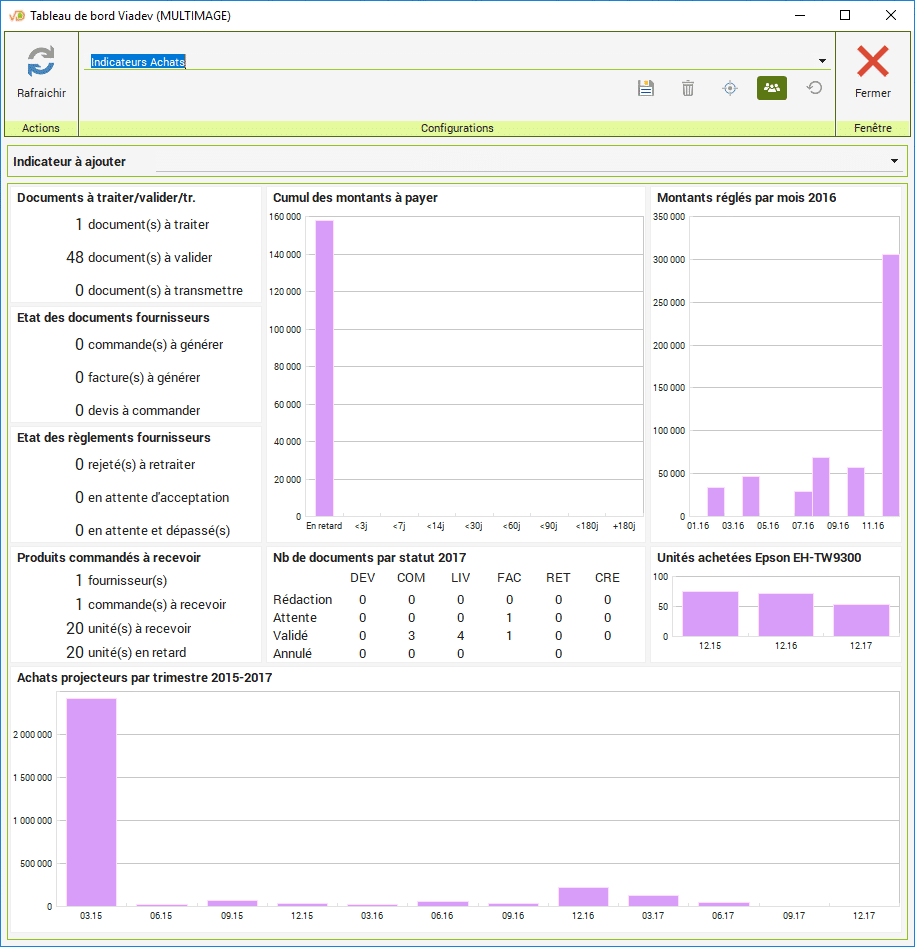The image size is (915, 947).
Task: Toggle the shared users group button
Action: click(772, 88)
